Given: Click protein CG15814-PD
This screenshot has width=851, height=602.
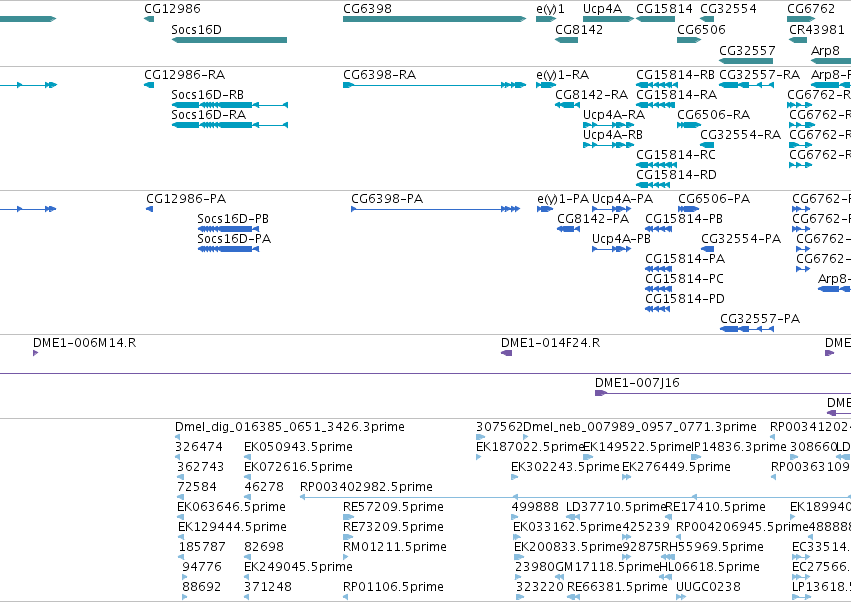Looking at the screenshot, I should pyautogui.click(x=657, y=309).
